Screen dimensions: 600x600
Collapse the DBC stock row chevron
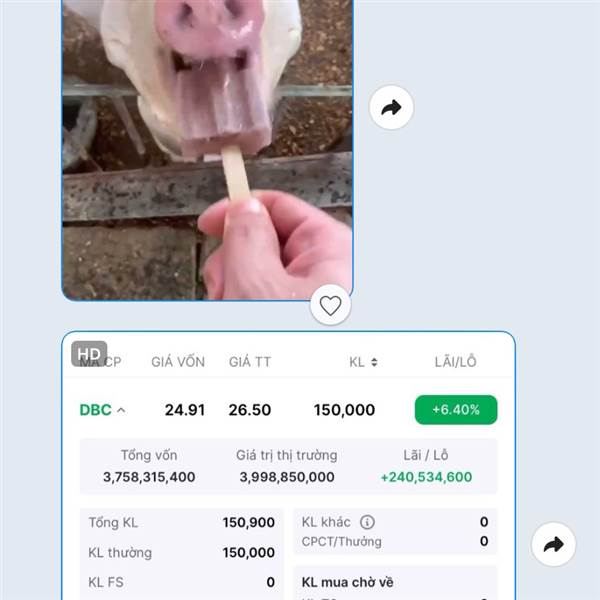(121, 410)
